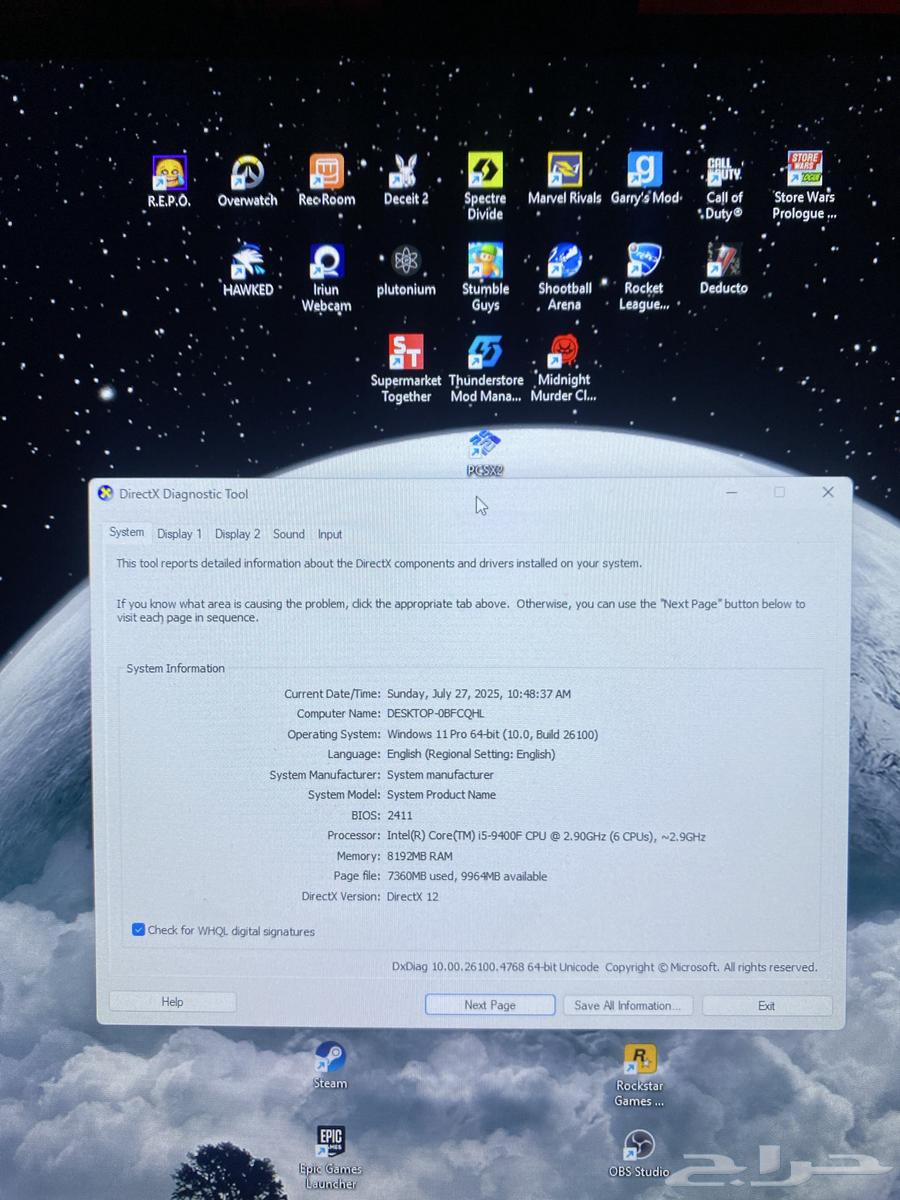Viewport: 900px width, 1200px height.
Task: Click the System Information group label
Action: pos(176,668)
